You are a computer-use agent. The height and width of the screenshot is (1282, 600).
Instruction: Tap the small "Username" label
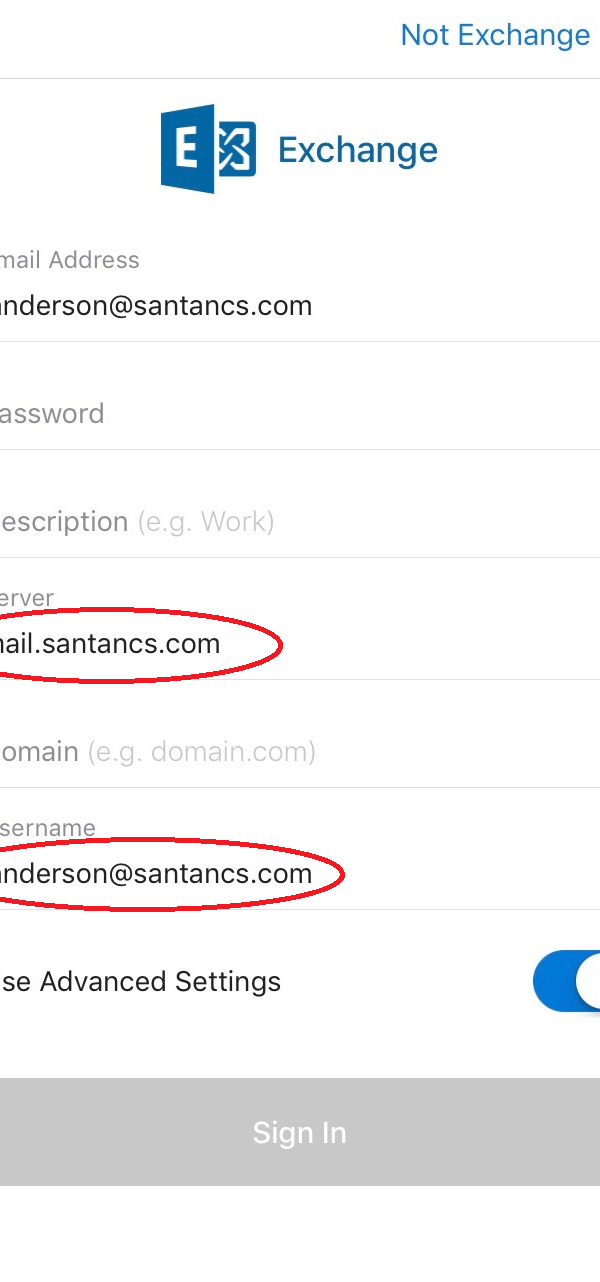point(48,828)
